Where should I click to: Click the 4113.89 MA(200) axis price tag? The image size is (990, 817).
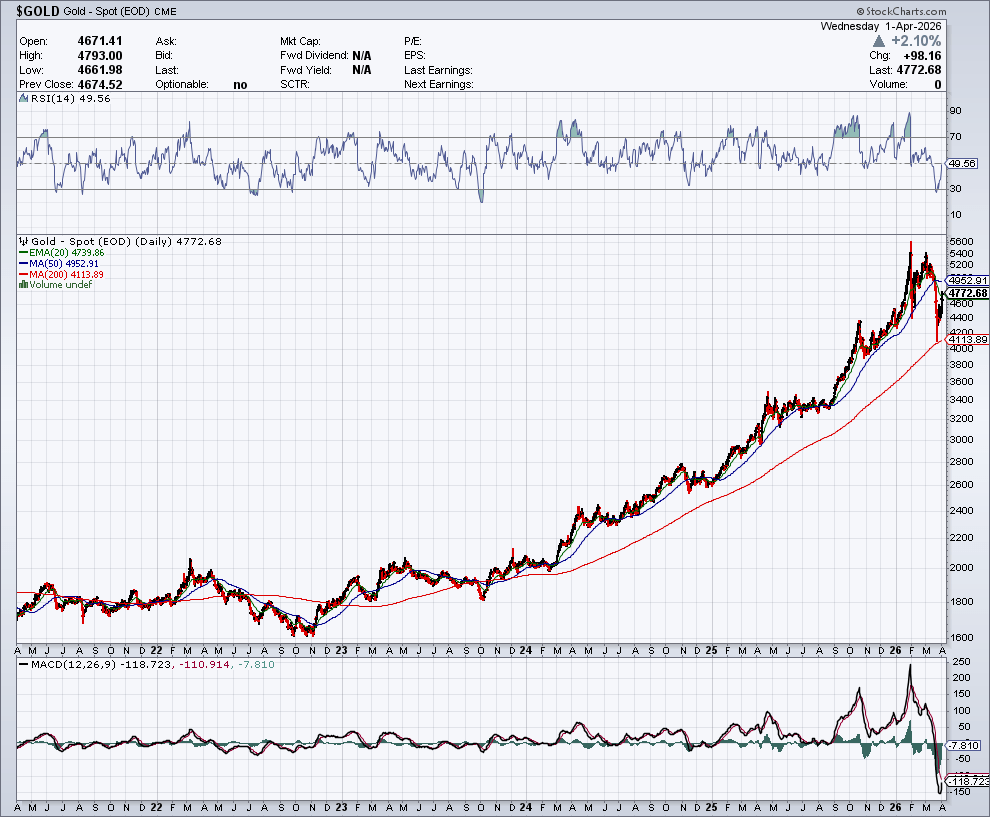point(967,340)
